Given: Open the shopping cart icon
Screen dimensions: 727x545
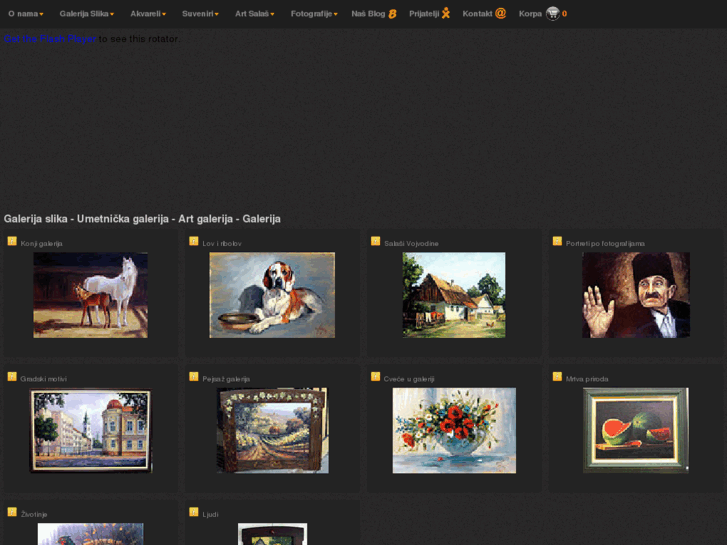Looking at the screenshot, I should 552,13.
